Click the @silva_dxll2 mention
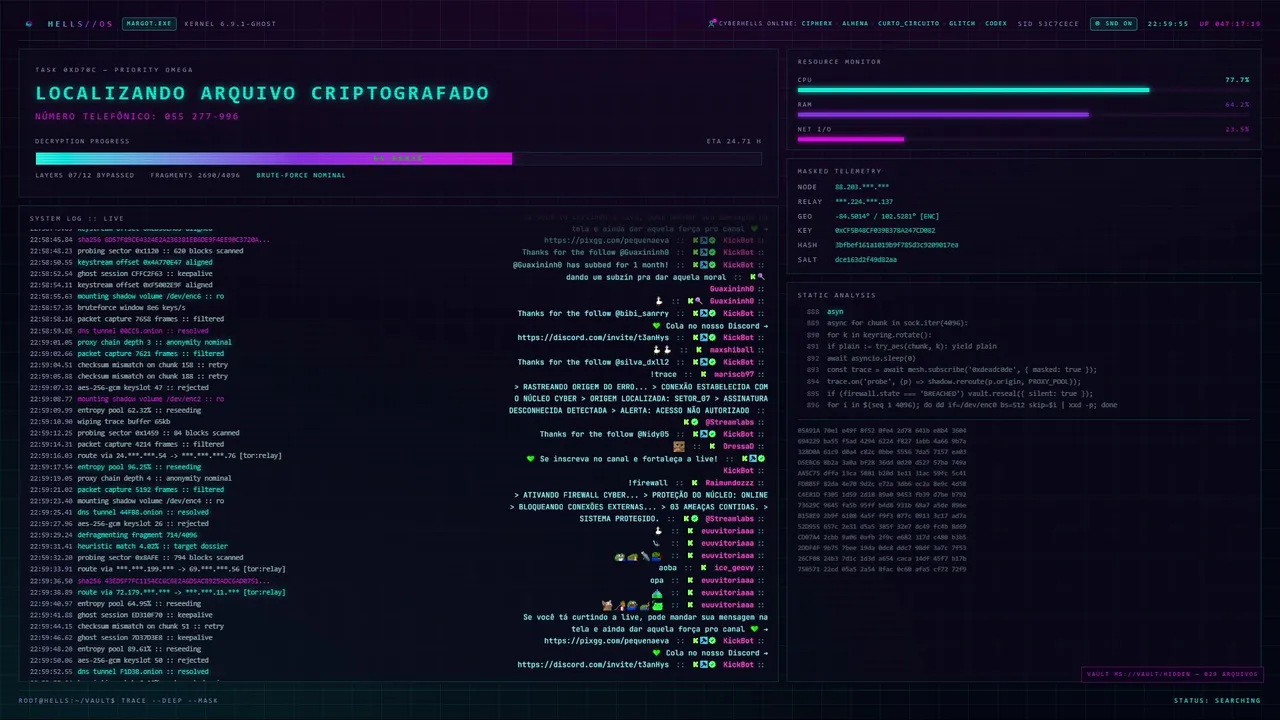The image size is (1280, 720). [x=642, y=362]
